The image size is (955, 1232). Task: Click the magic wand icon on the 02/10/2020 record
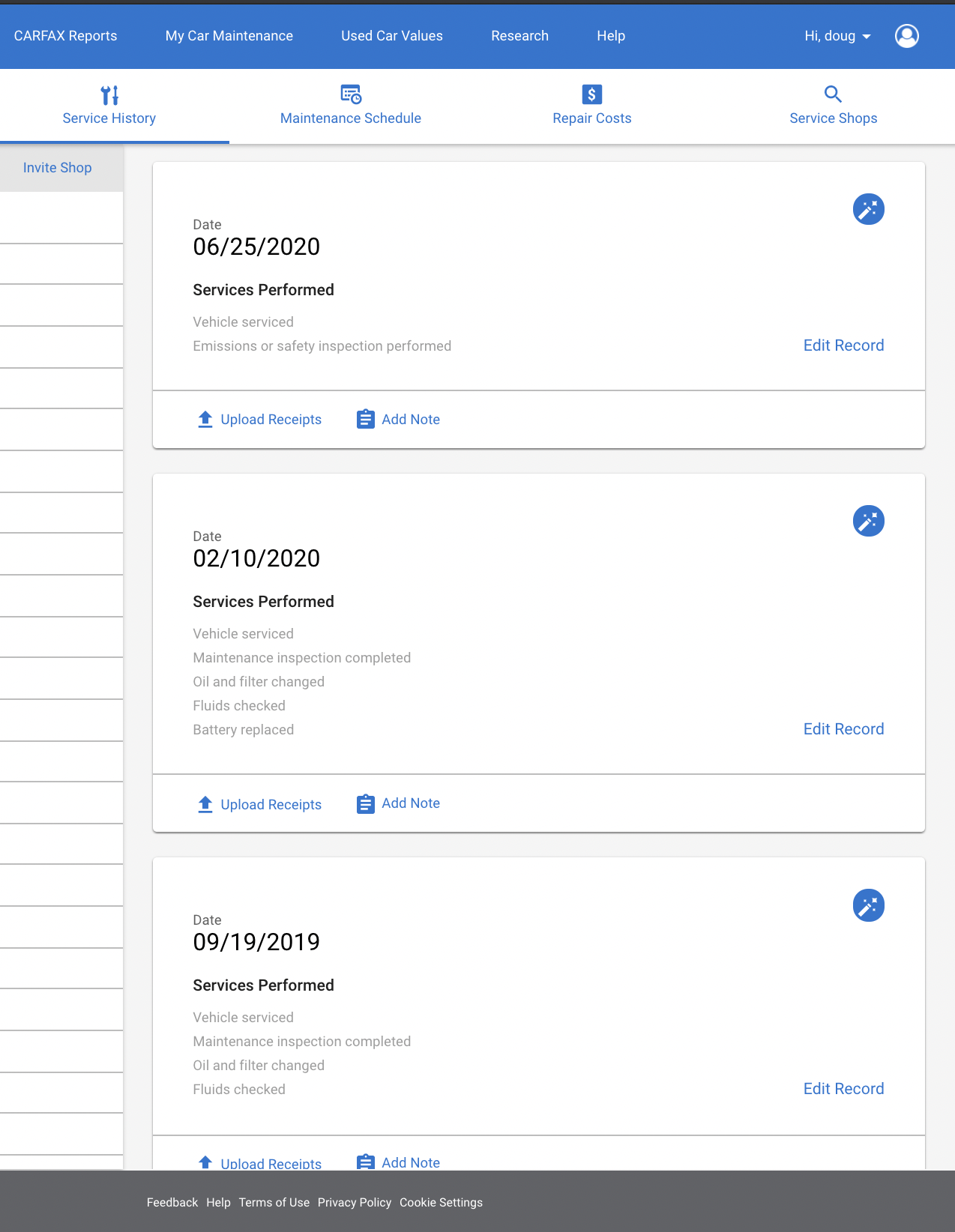tap(869, 521)
